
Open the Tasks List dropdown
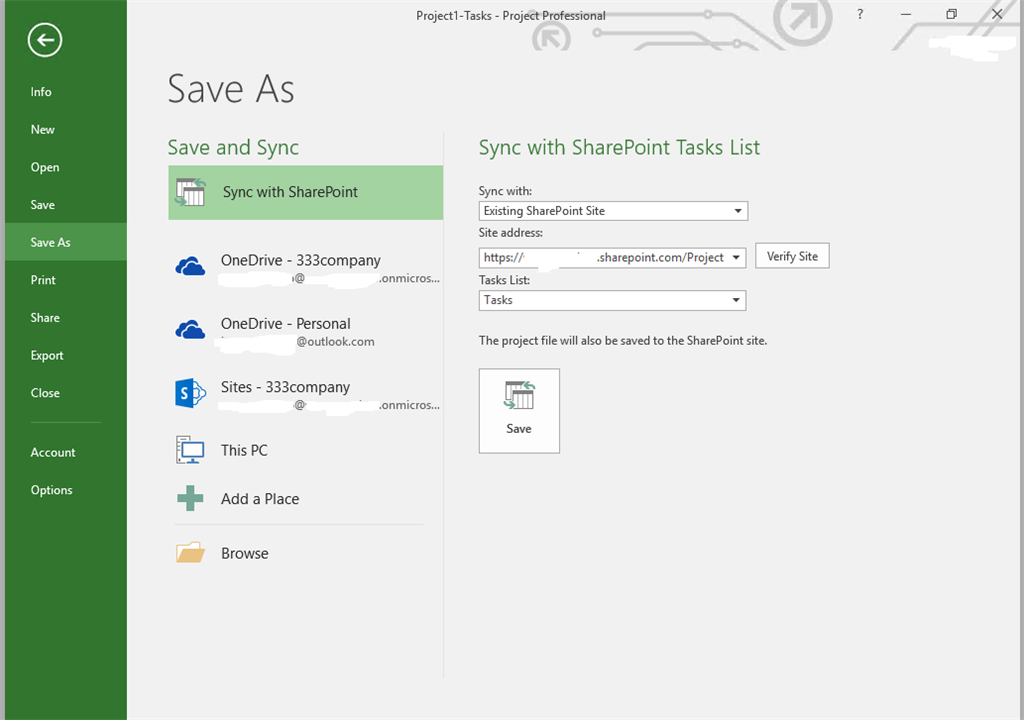612,301
